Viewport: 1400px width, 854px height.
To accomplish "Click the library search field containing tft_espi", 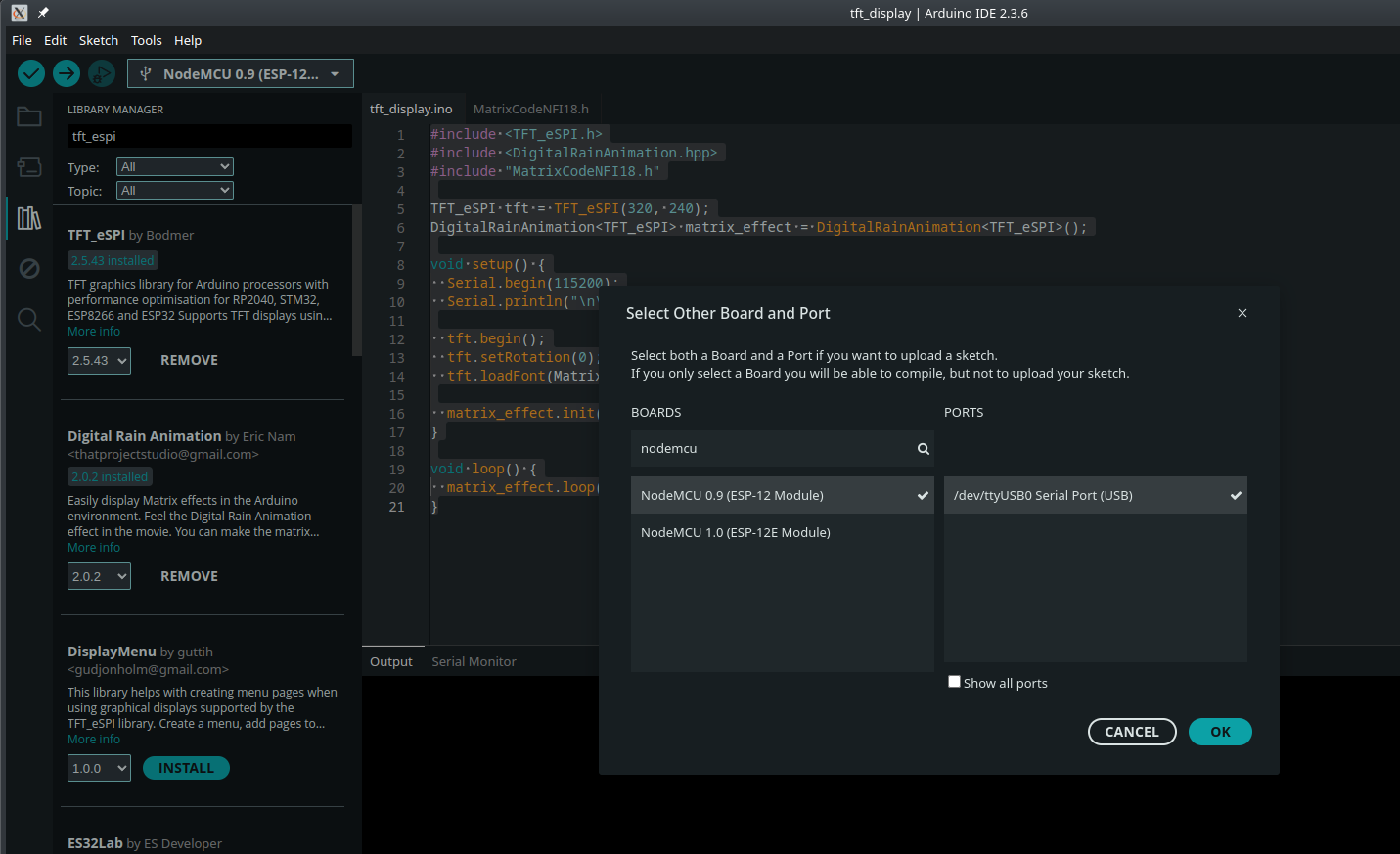I will pyautogui.click(x=209, y=136).
